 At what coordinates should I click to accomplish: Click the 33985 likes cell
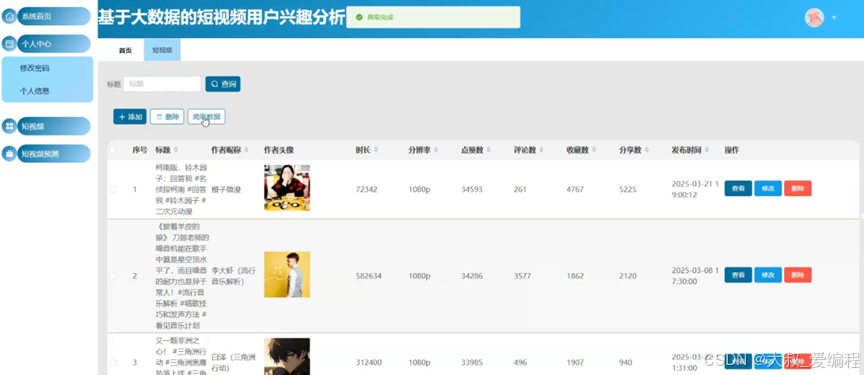[472, 362]
